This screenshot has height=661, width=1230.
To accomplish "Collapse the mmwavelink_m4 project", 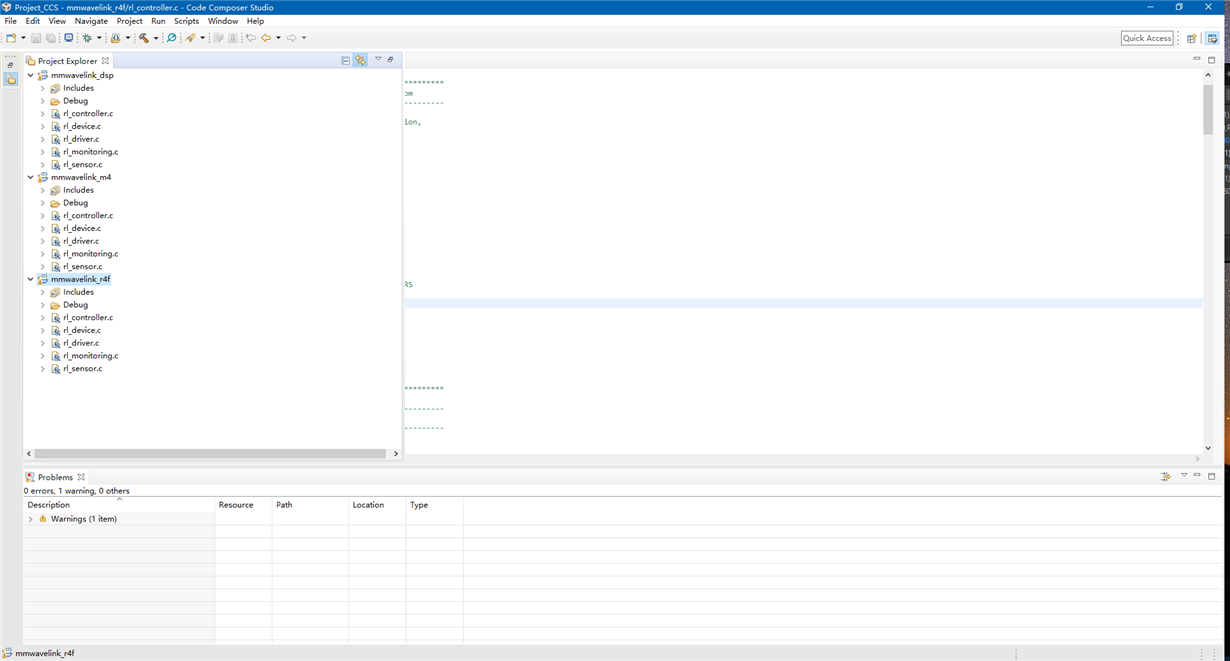I will pyautogui.click(x=31, y=177).
